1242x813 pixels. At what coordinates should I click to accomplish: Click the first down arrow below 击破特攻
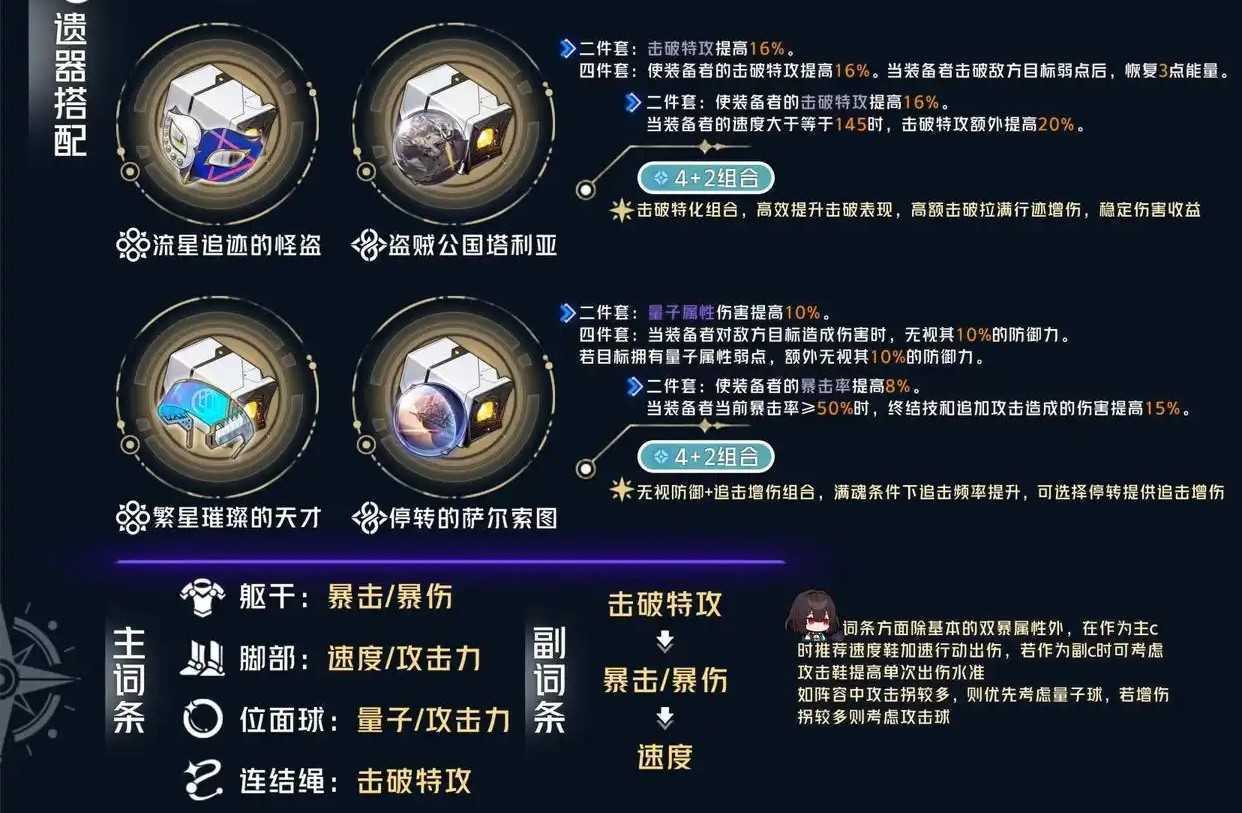(664, 642)
